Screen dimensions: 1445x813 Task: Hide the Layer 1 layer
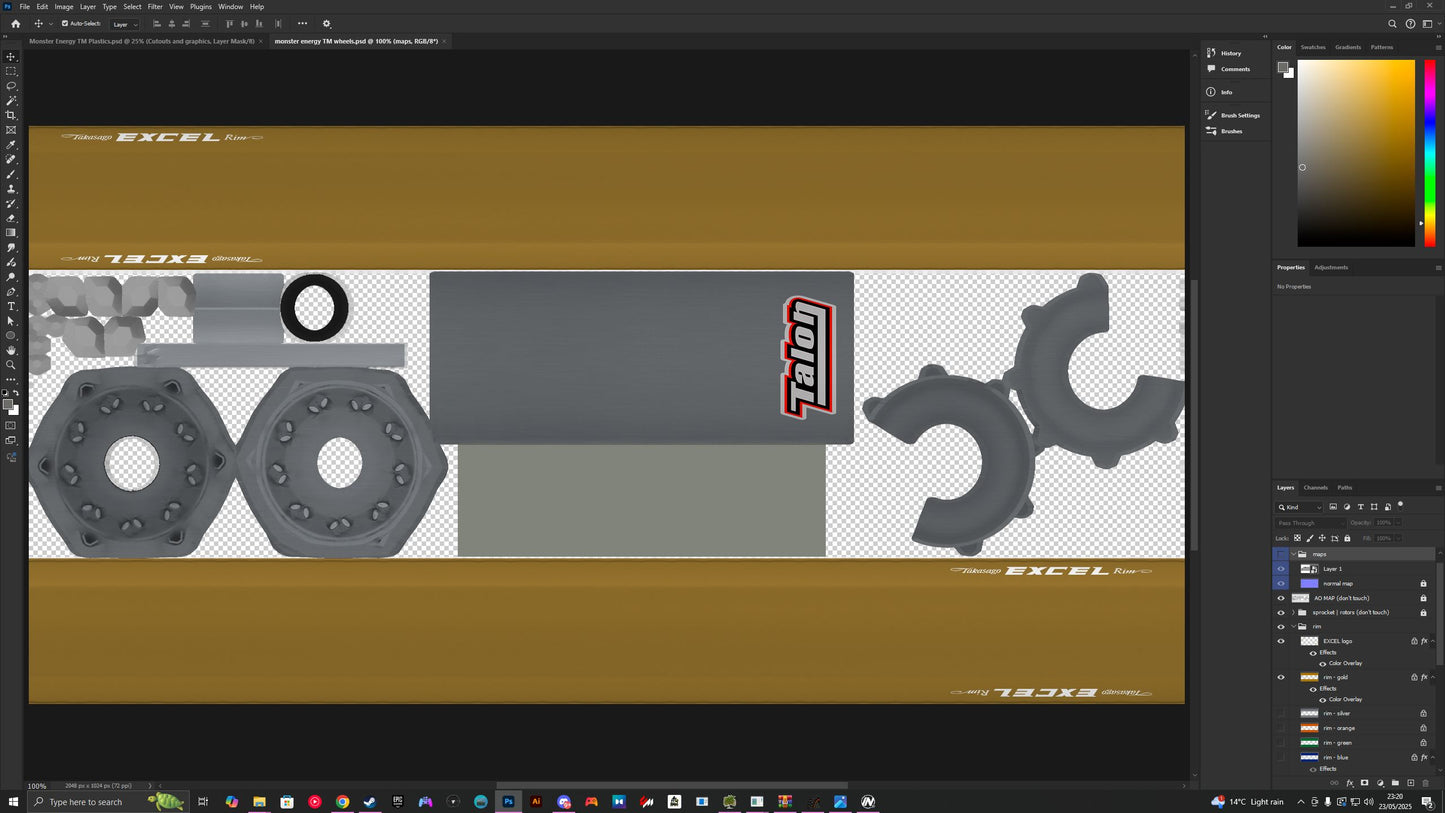(x=1281, y=568)
